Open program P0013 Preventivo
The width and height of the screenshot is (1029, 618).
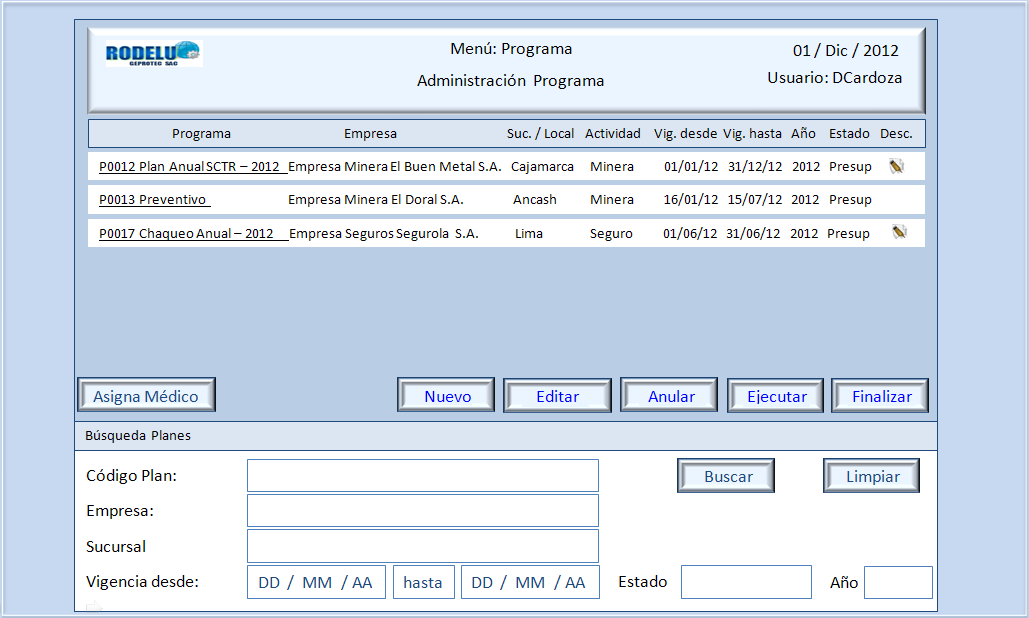pyautogui.click(x=154, y=199)
